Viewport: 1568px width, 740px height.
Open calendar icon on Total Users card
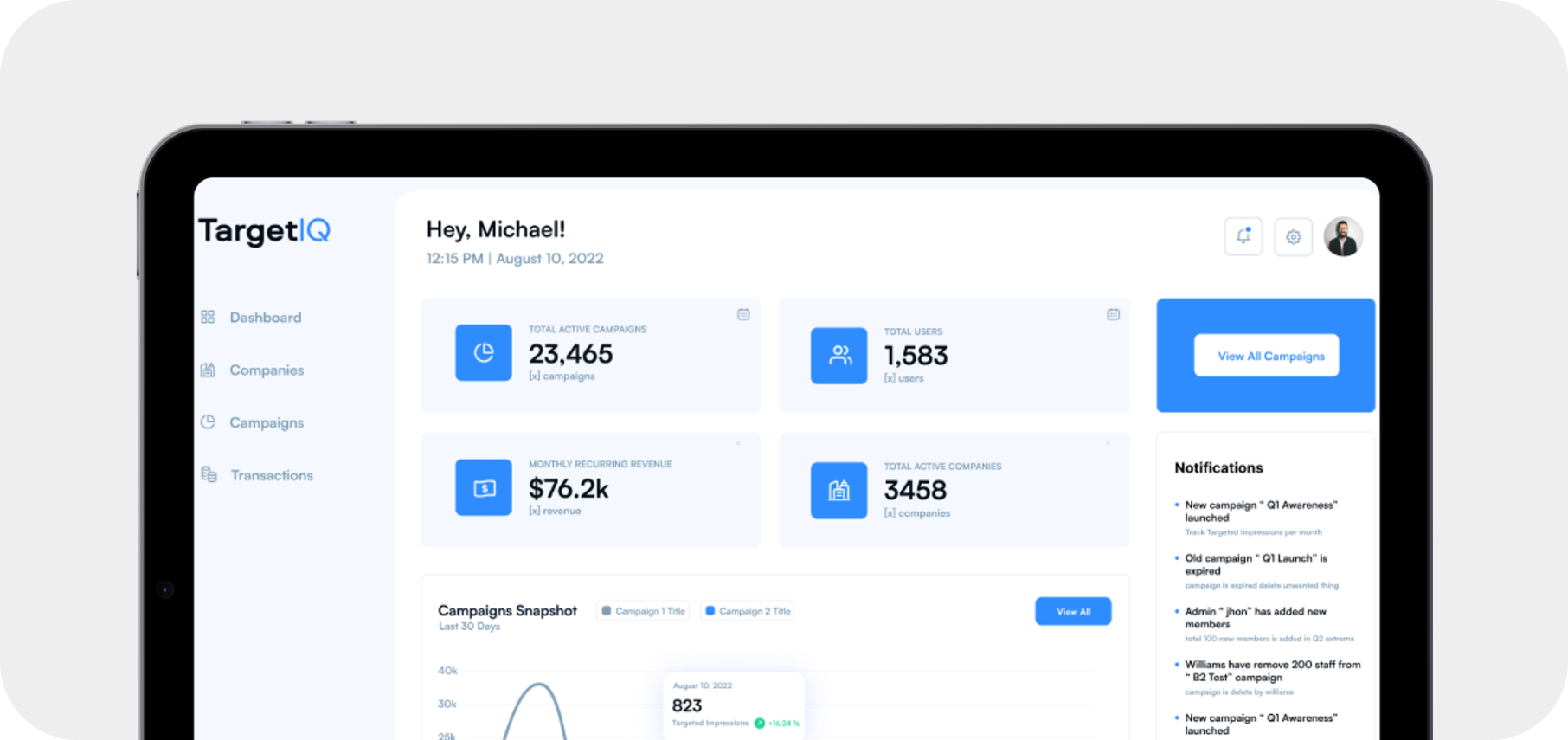click(1113, 314)
